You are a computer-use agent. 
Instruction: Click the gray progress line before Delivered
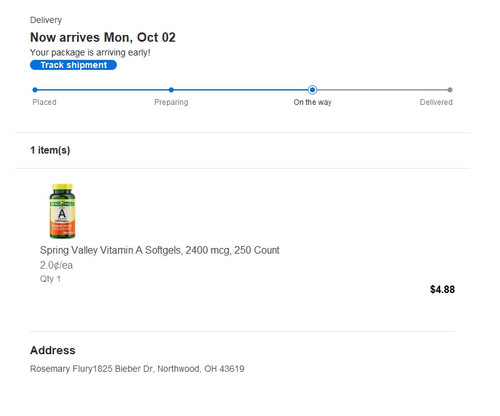[382, 90]
